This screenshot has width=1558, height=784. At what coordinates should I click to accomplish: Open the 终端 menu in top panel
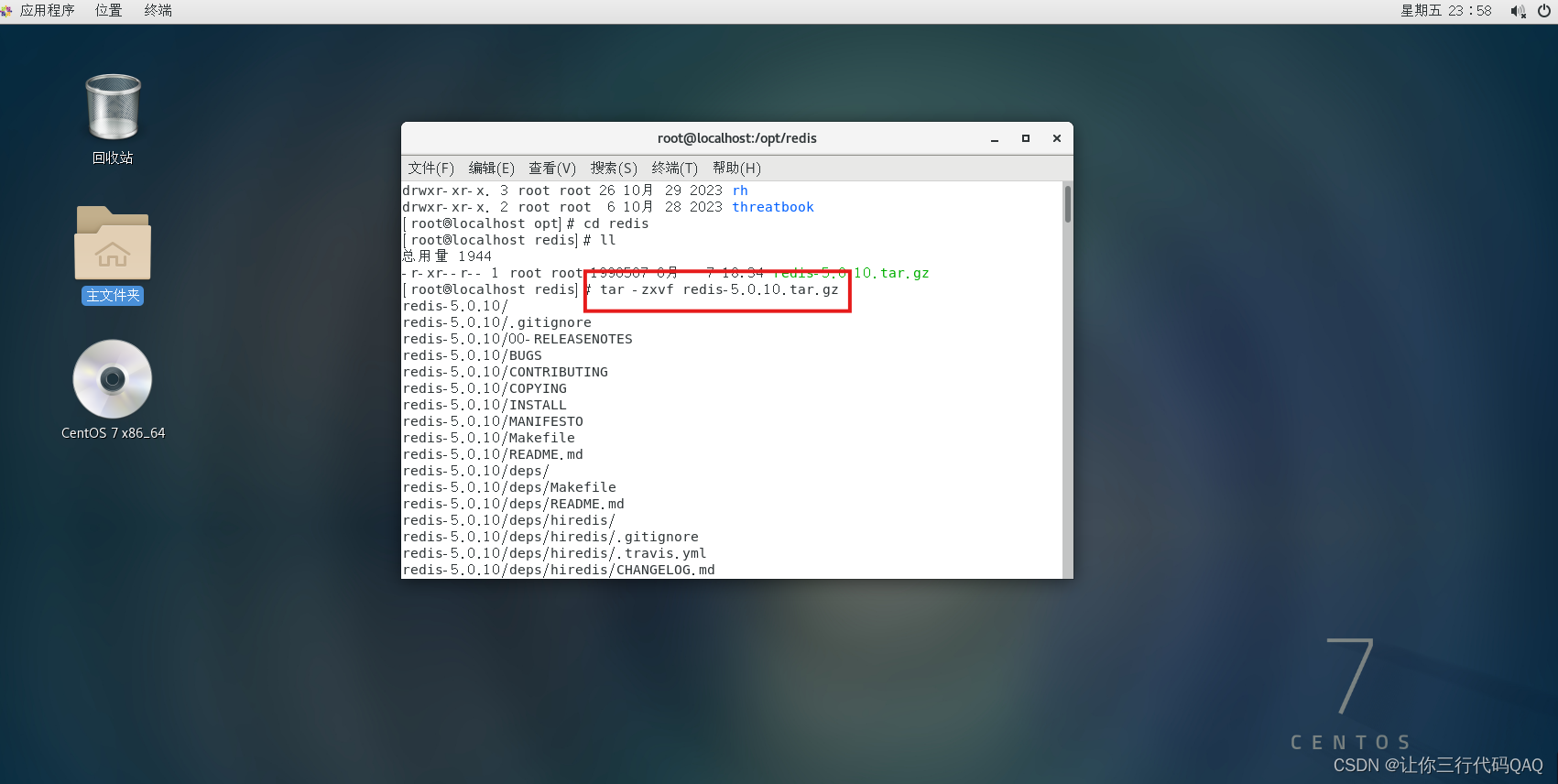coord(158,11)
